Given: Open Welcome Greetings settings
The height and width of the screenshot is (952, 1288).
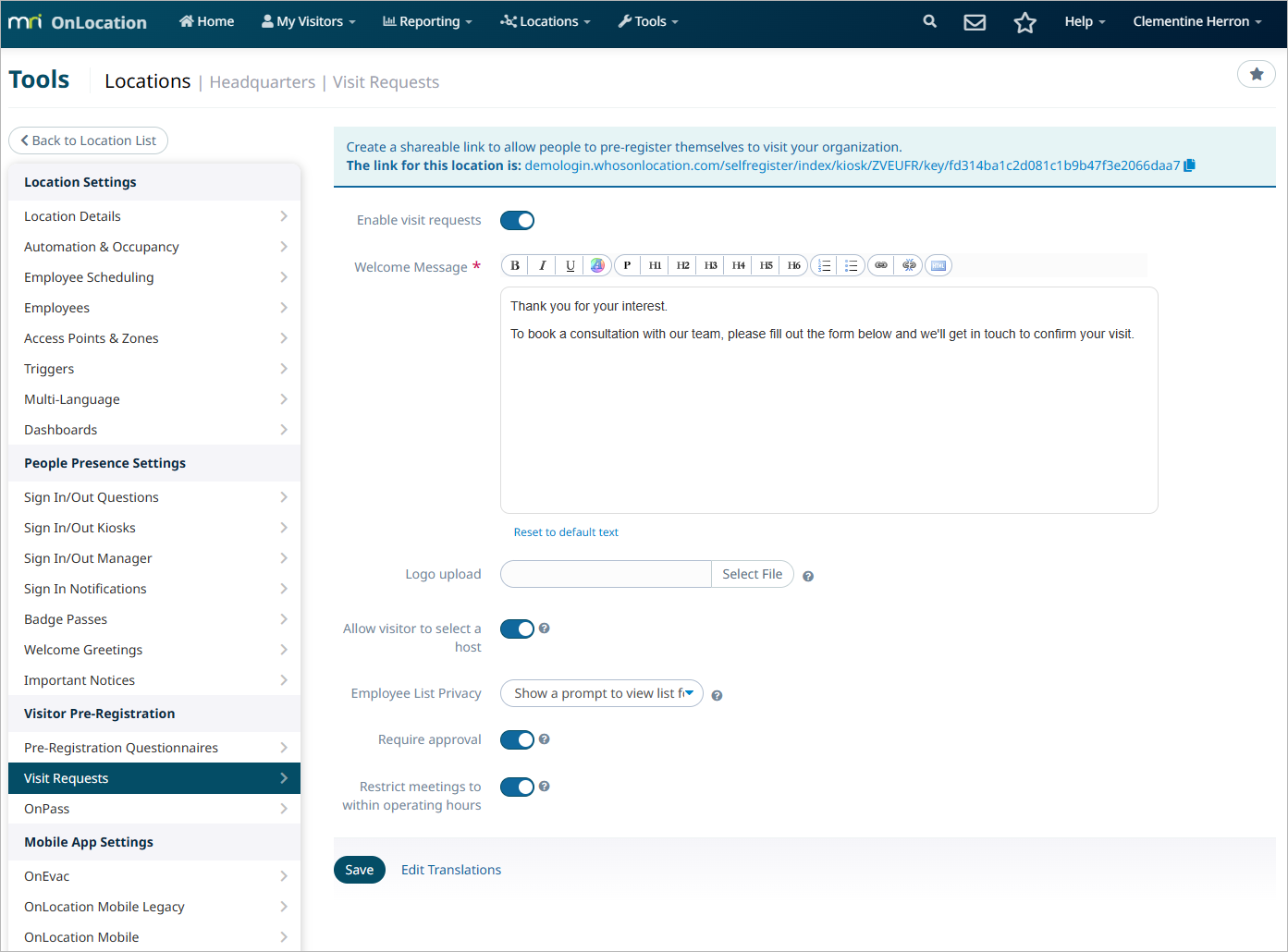Looking at the screenshot, I should point(154,650).
